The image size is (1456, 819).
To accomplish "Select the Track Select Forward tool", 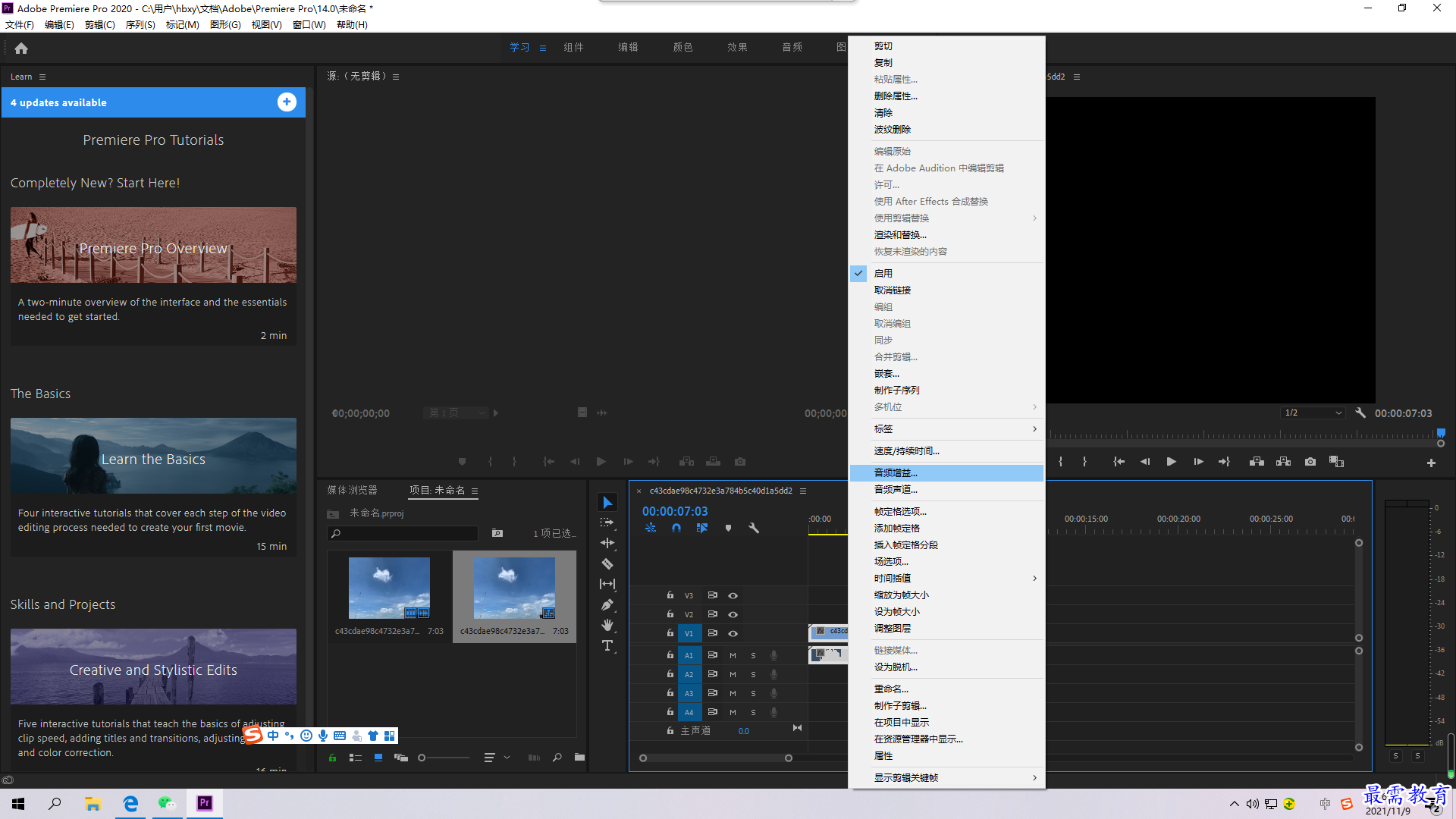I will (607, 522).
